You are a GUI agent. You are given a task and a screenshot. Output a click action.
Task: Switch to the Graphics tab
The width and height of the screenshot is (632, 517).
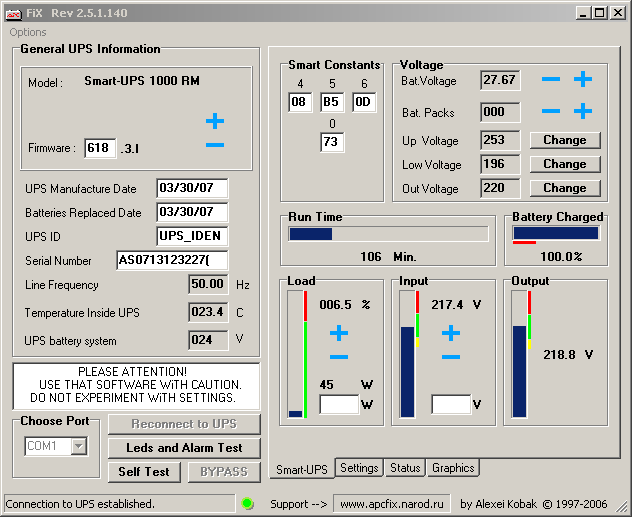tap(453, 468)
